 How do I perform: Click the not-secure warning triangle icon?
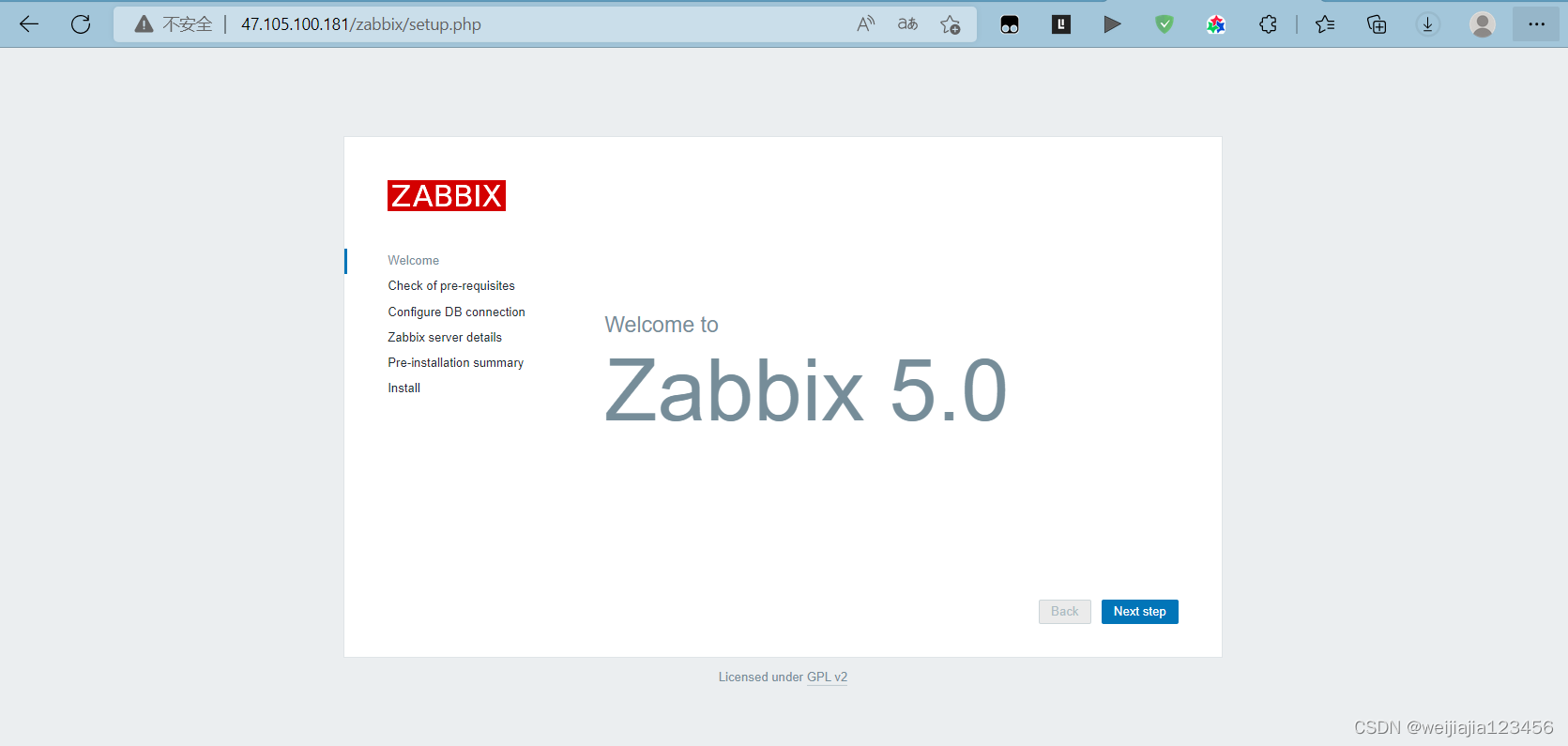(x=144, y=24)
